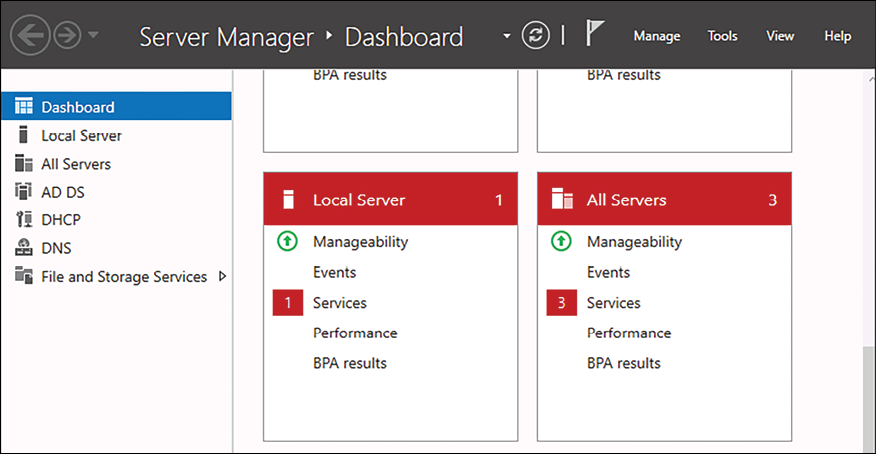Open the Help menu
Screen dimensions: 876x454
[x=837, y=36]
